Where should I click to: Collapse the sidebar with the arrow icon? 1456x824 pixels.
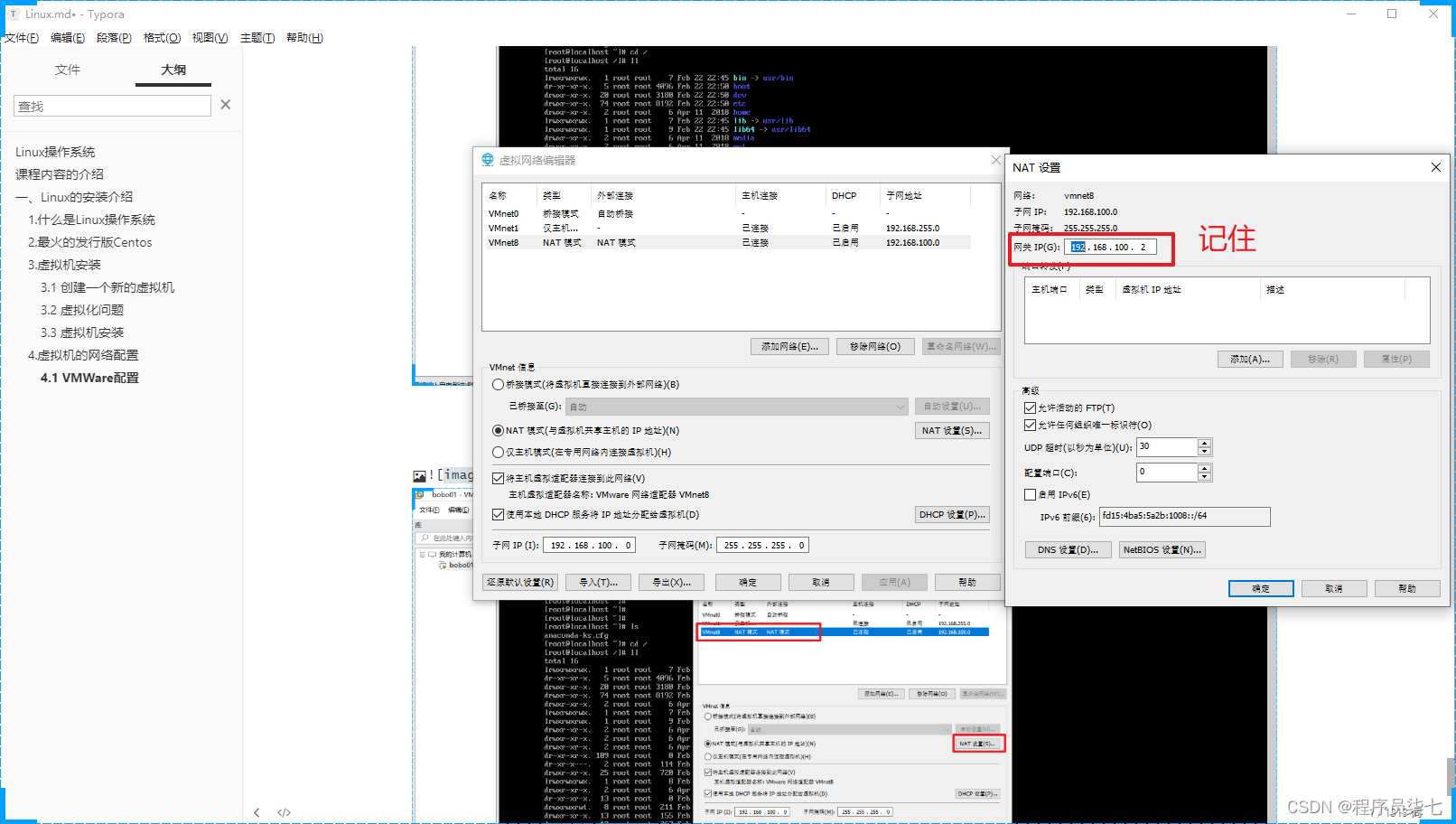[257, 812]
